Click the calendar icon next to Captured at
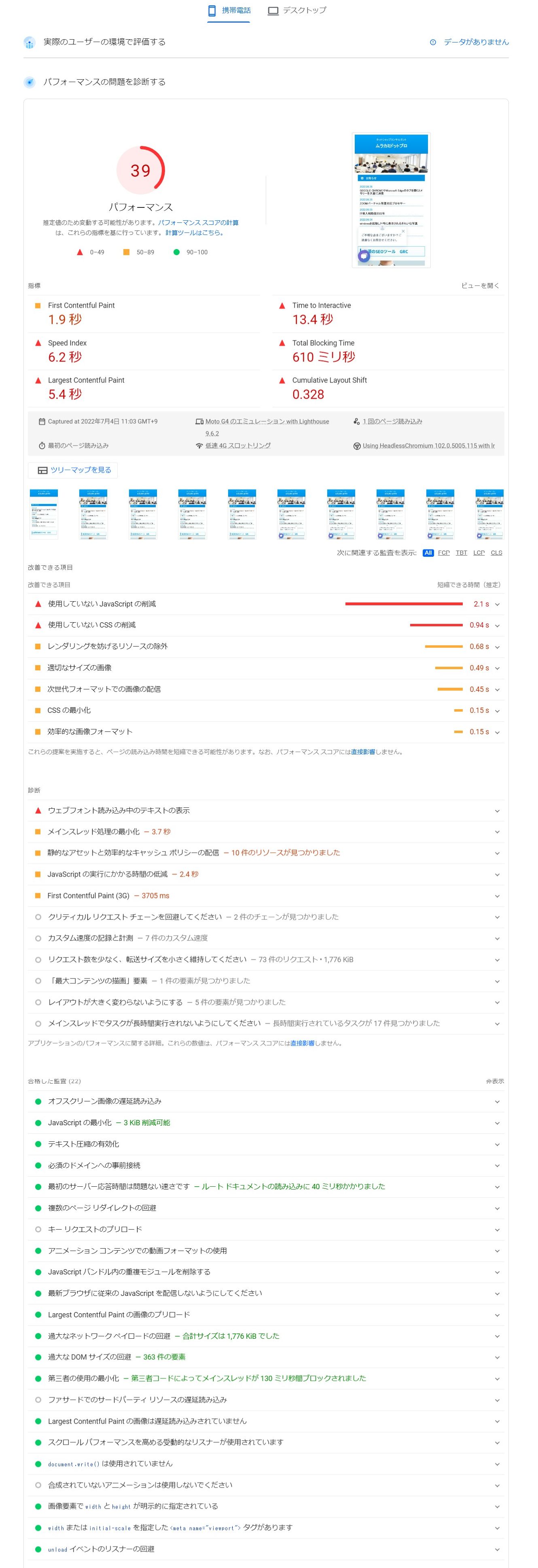 [42, 421]
